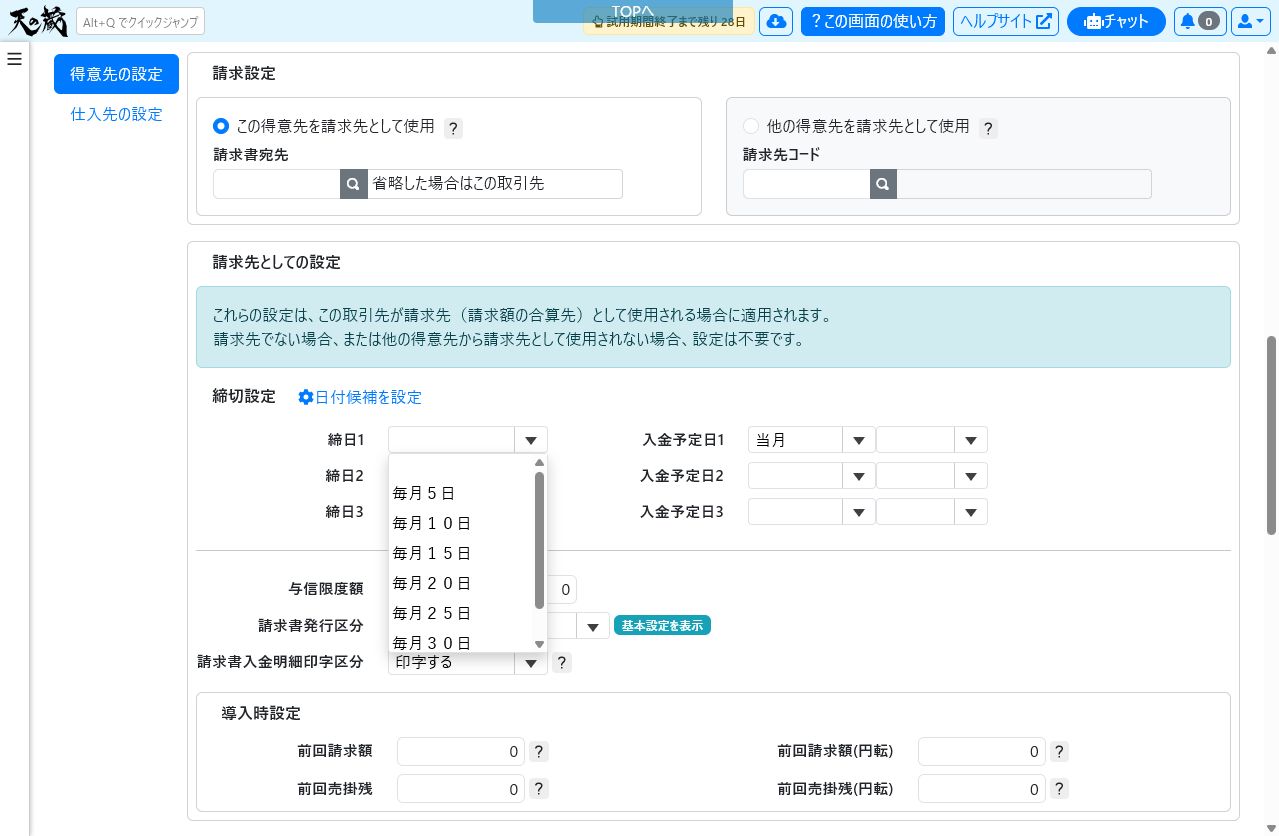Select 他の得意先を請求先として使用 radio
1279x836 pixels.
click(751, 126)
